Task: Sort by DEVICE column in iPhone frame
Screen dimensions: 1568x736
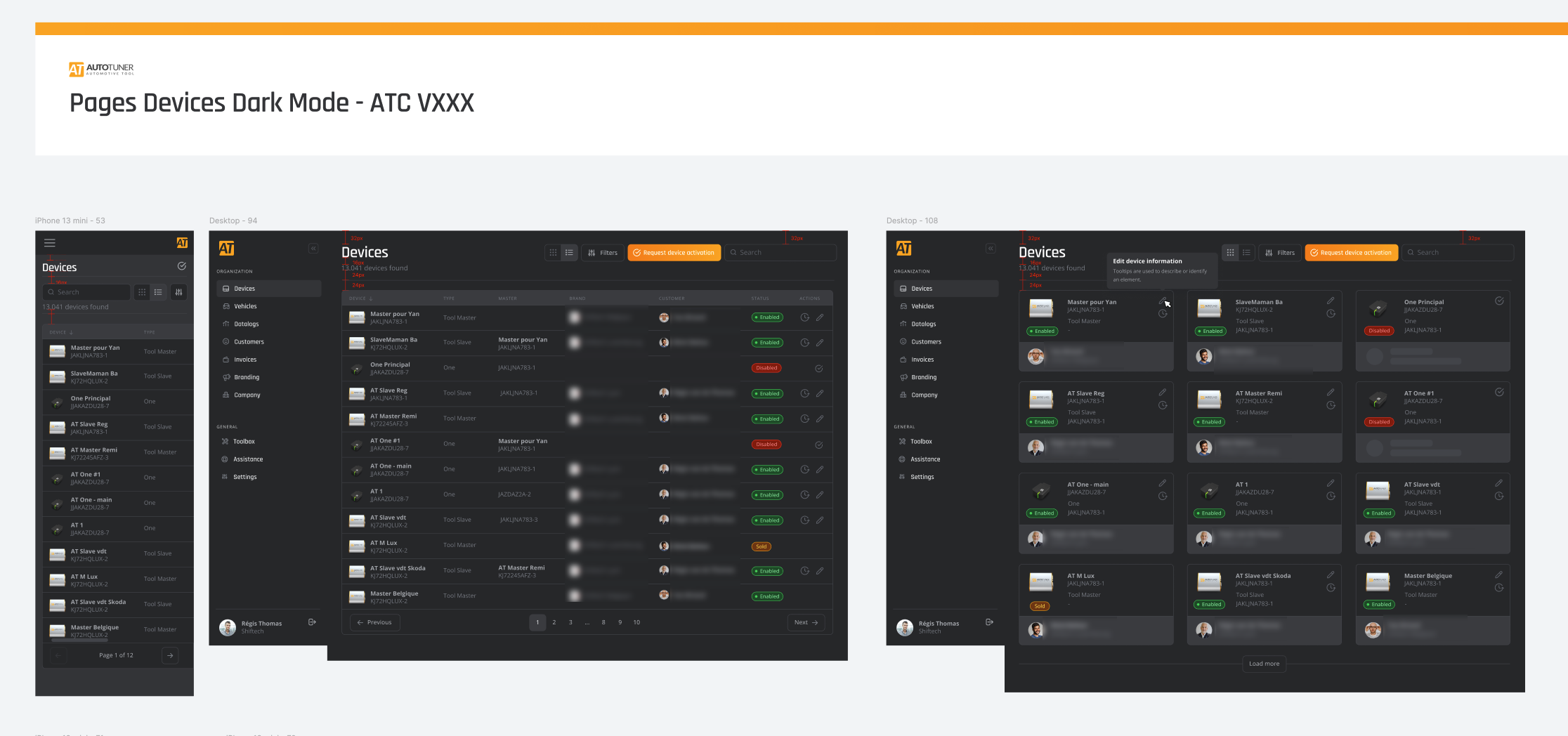Action: coord(61,332)
